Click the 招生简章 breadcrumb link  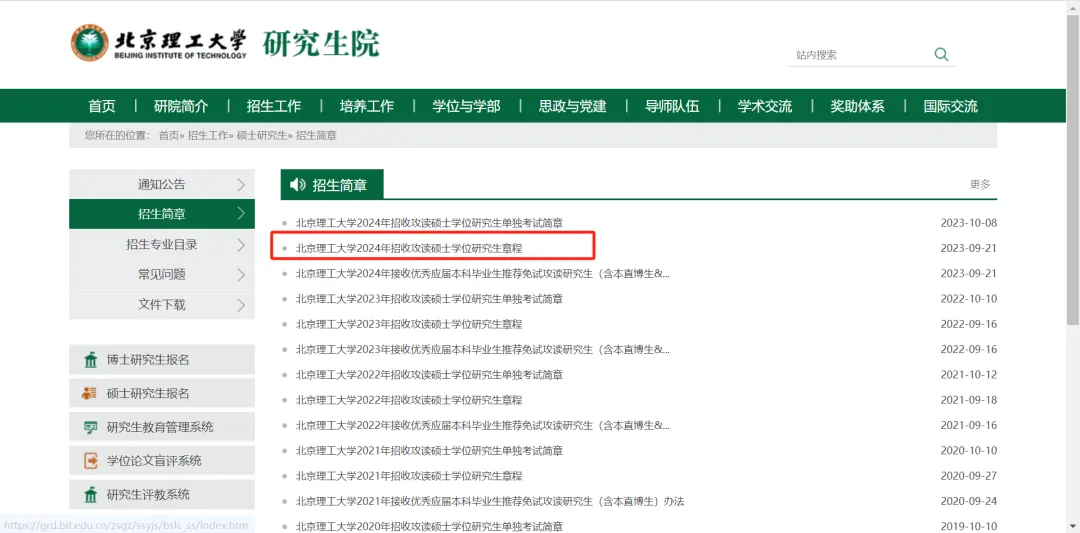coord(316,136)
